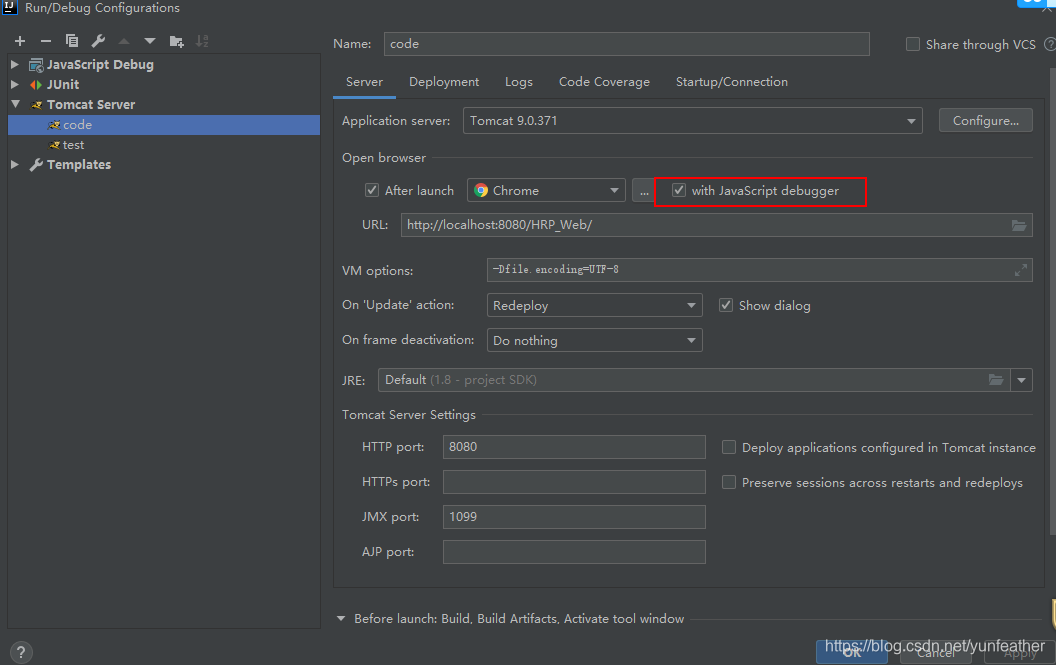Create a new configurations folder
The height and width of the screenshot is (665, 1056).
(176, 41)
